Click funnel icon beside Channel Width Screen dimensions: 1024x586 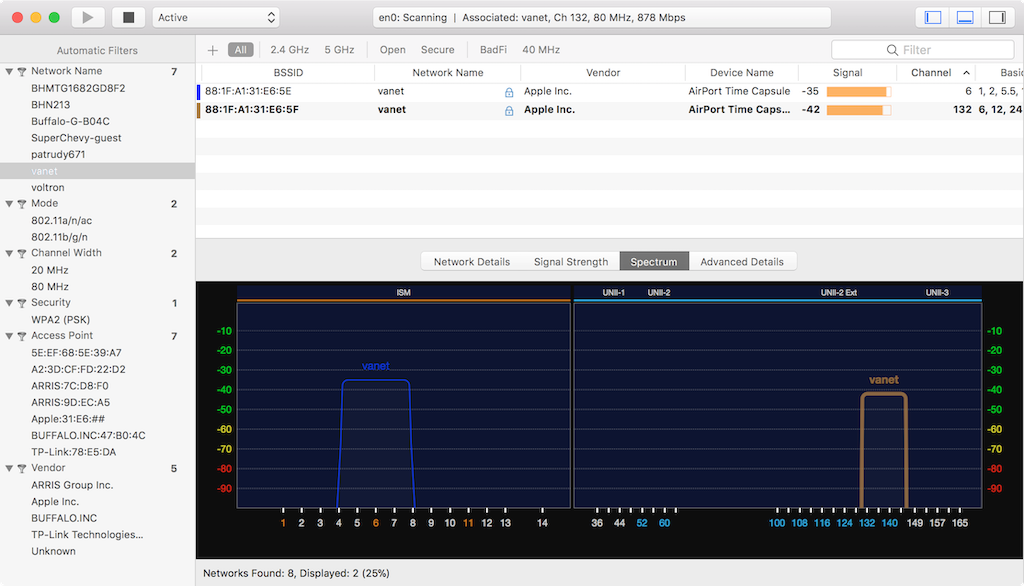[22, 253]
